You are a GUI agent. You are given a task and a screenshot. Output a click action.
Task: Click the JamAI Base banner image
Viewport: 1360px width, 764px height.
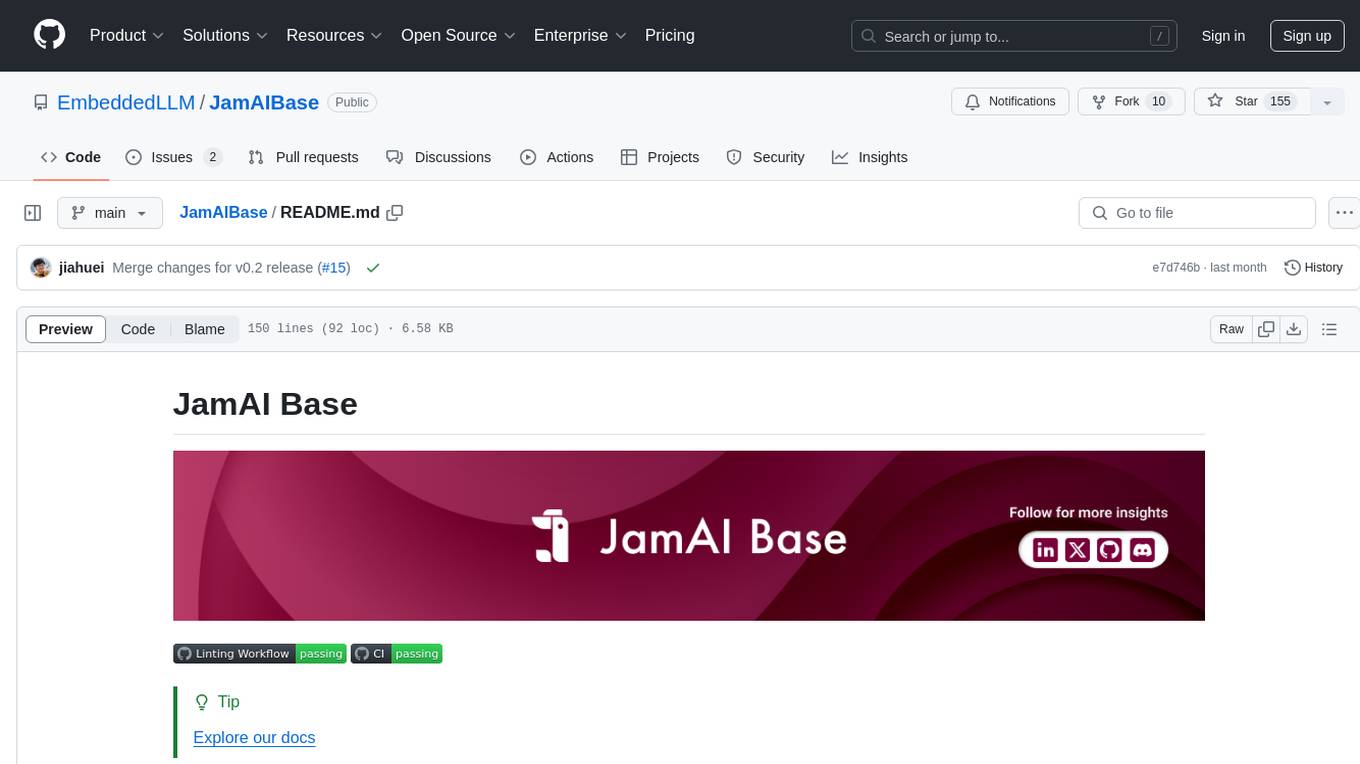(x=688, y=536)
